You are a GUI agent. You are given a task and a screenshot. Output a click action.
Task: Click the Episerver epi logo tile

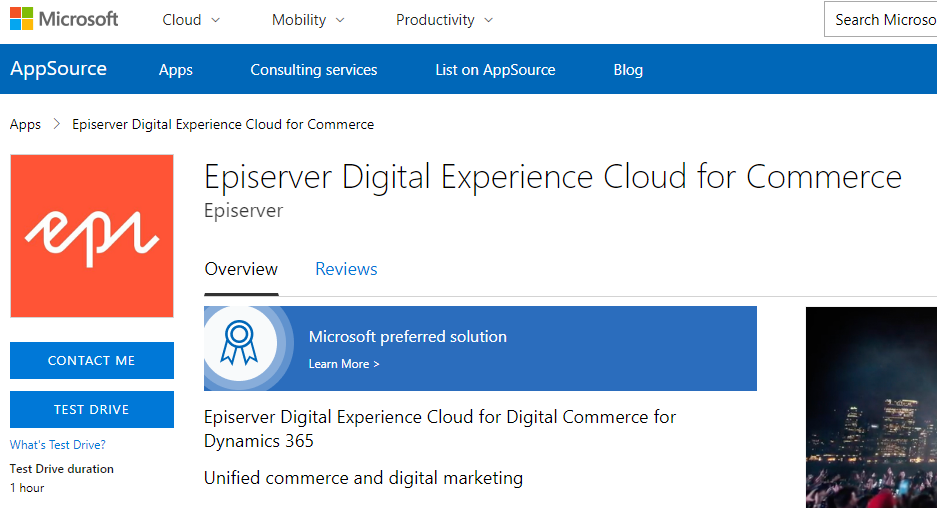(92, 236)
